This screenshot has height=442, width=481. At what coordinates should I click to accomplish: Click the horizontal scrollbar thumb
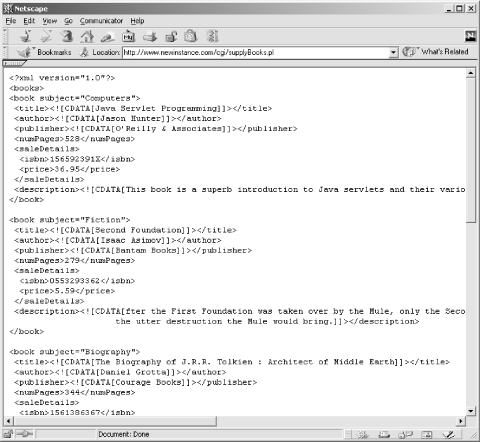tap(114, 421)
